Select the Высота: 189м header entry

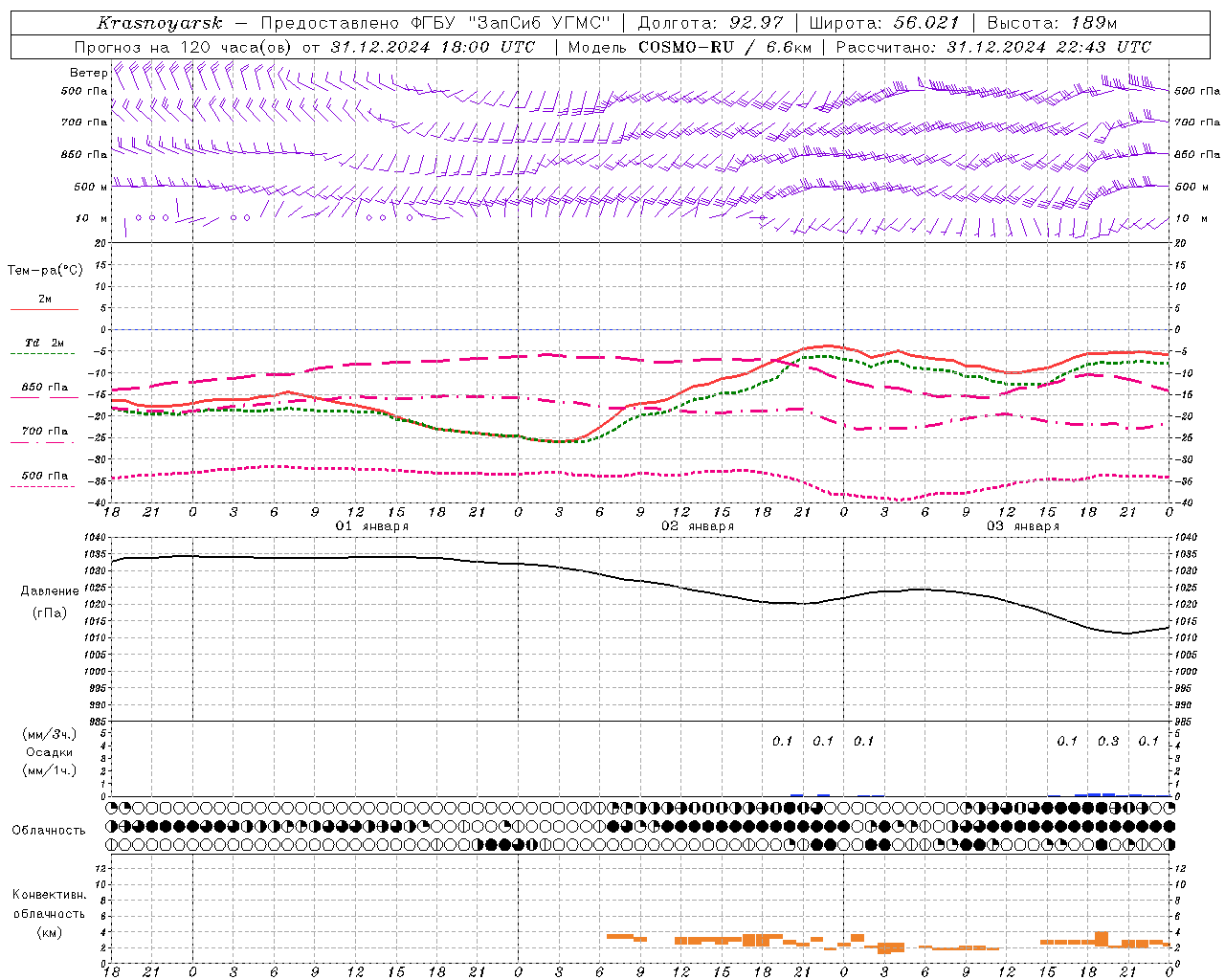(x=1052, y=23)
